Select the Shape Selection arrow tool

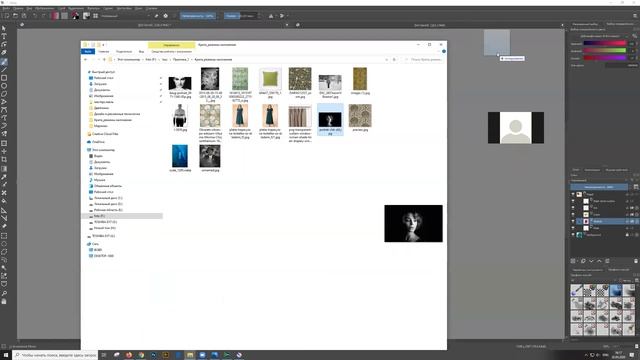tap(4, 28)
